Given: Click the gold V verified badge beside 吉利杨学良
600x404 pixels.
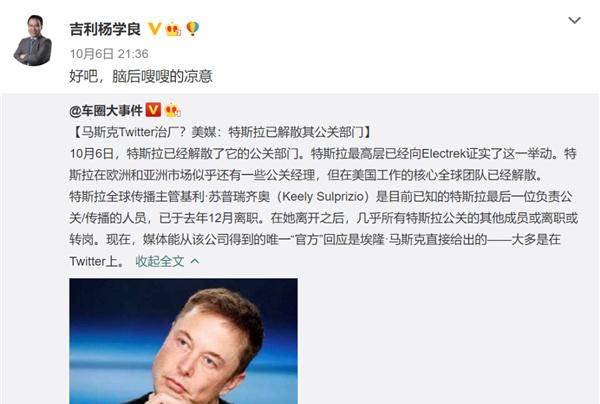Looking at the screenshot, I should tap(155, 29).
